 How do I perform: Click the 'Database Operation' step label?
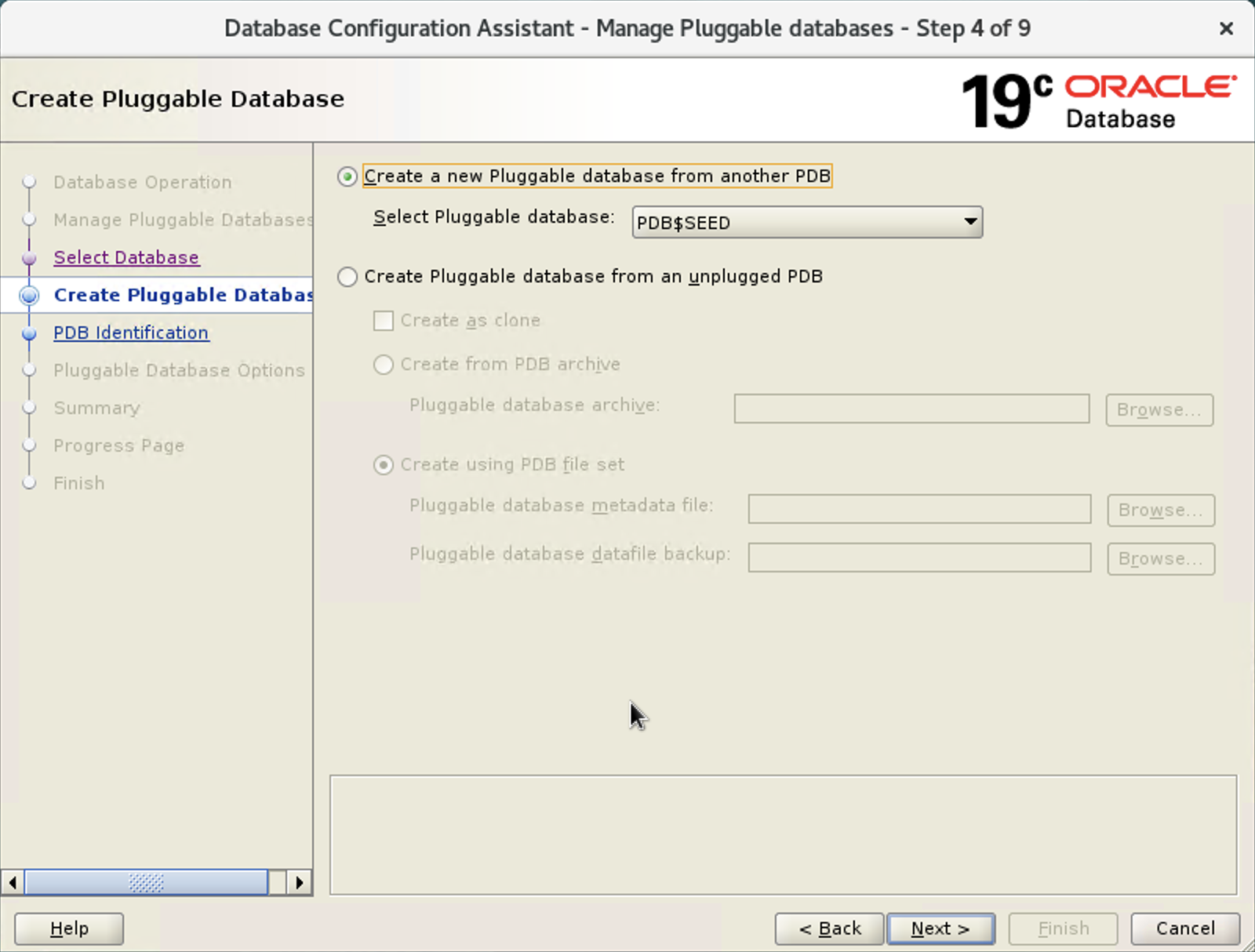(x=143, y=182)
